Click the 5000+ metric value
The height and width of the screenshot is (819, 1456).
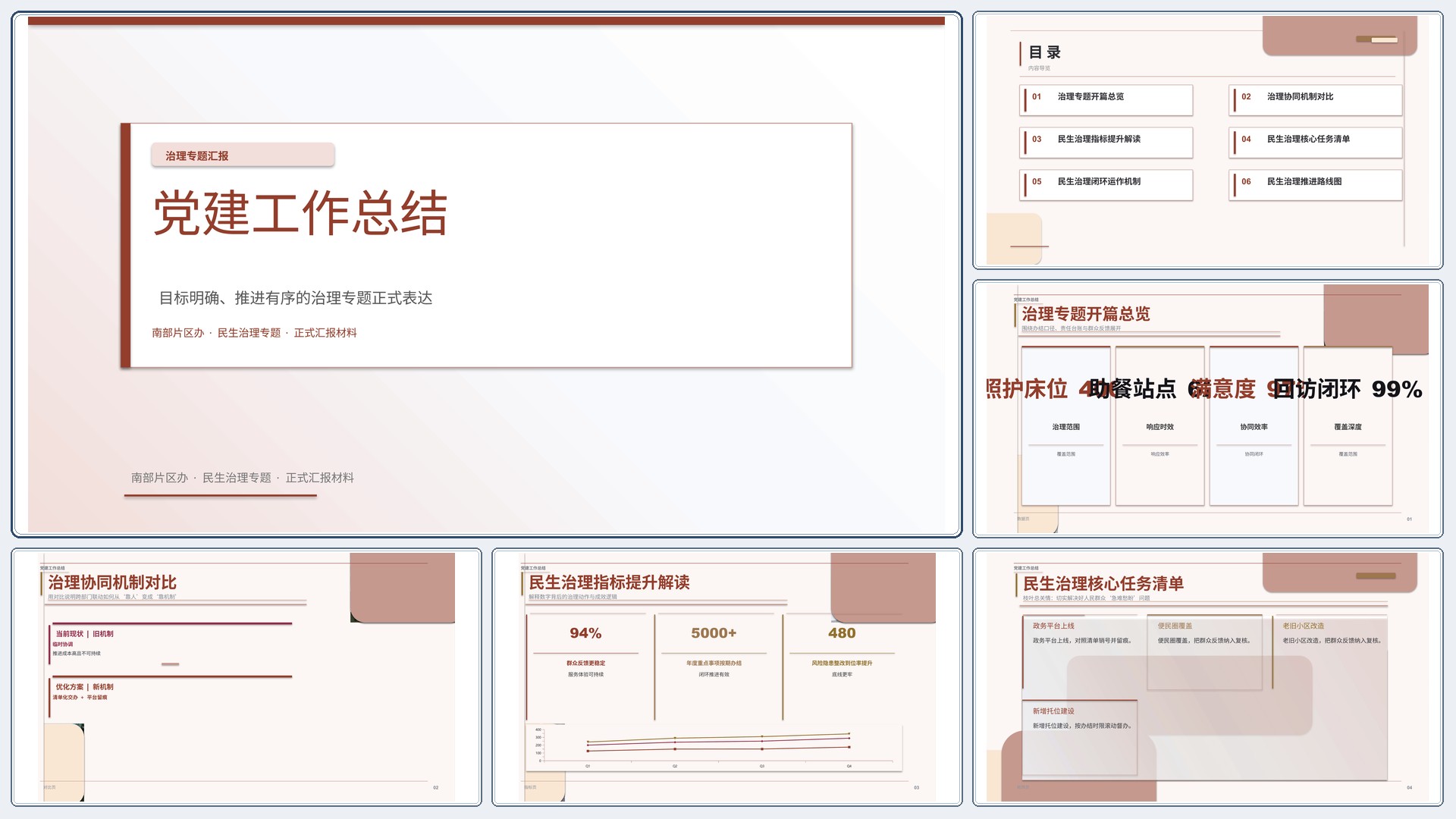tap(714, 633)
